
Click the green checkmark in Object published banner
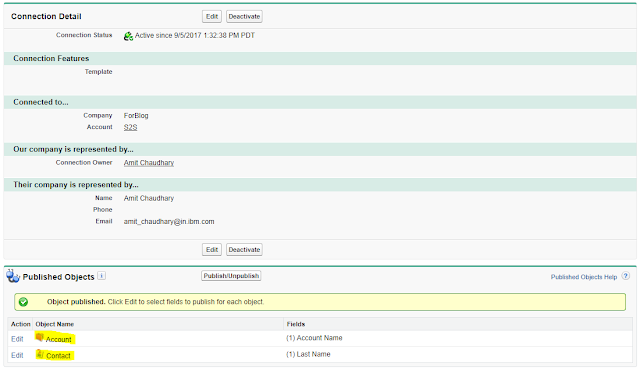click(x=23, y=302)
